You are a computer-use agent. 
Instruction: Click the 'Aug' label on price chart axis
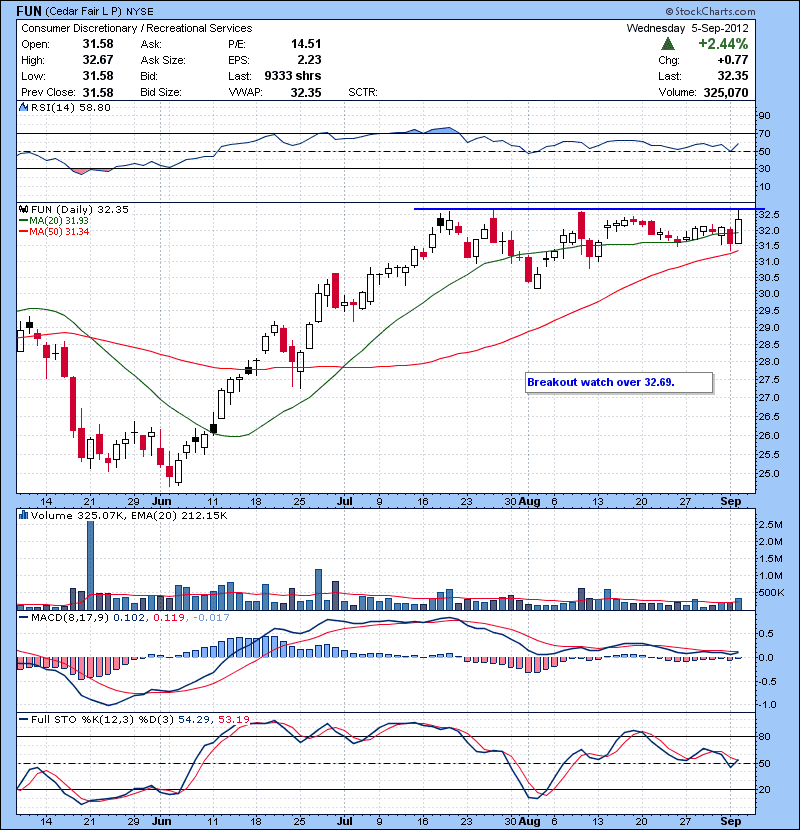(529, 501)
